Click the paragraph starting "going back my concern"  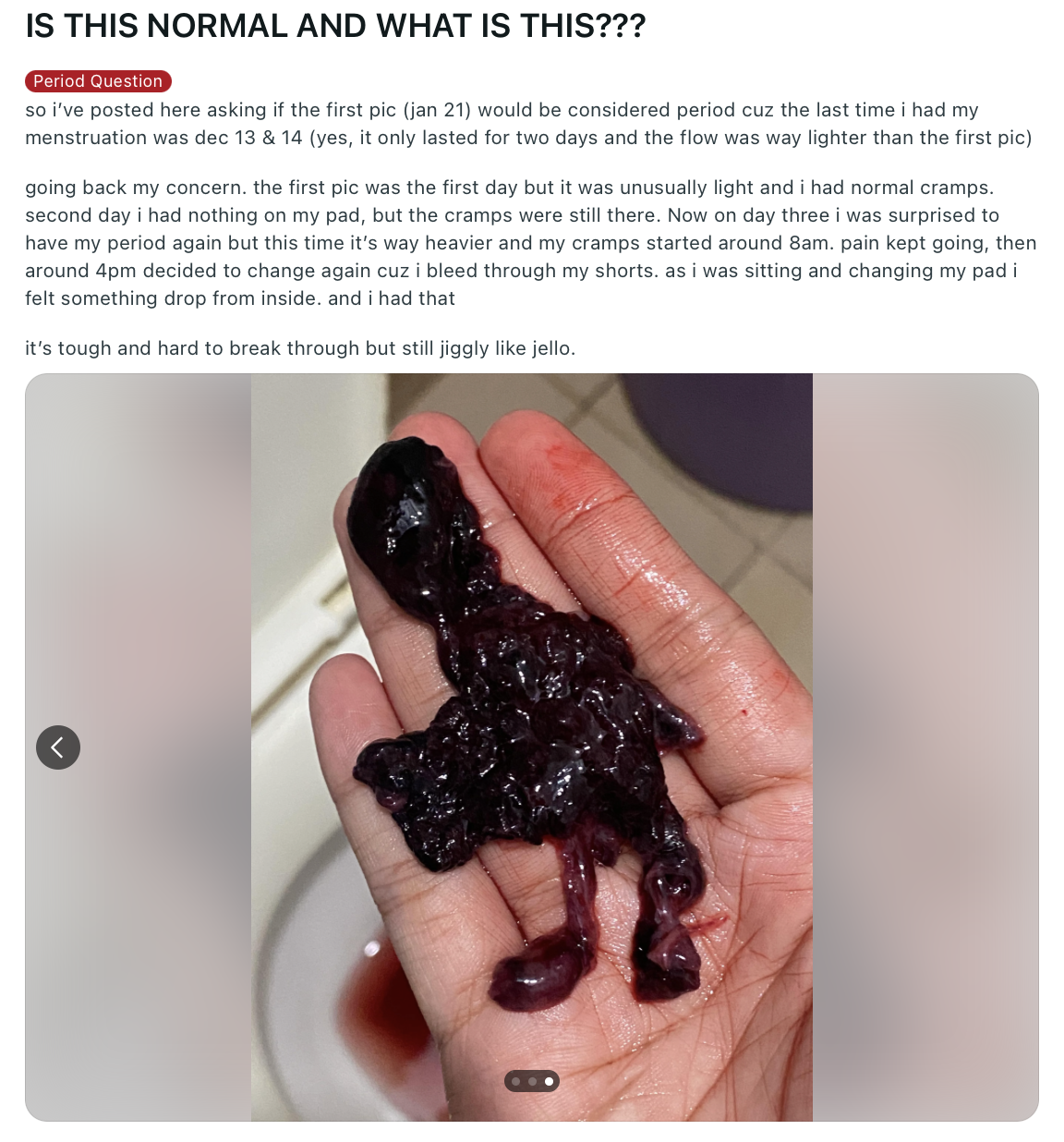[531, 243]
